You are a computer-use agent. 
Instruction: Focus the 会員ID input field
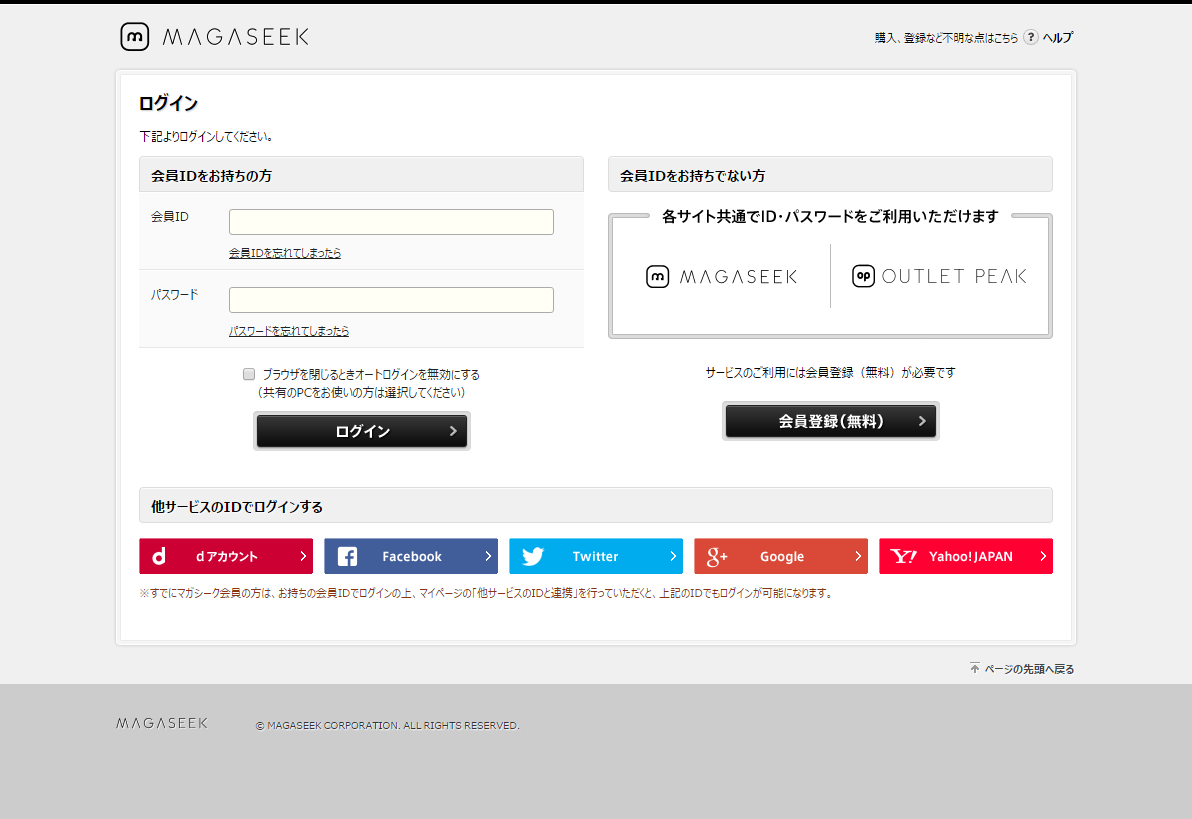pos(391,222)
